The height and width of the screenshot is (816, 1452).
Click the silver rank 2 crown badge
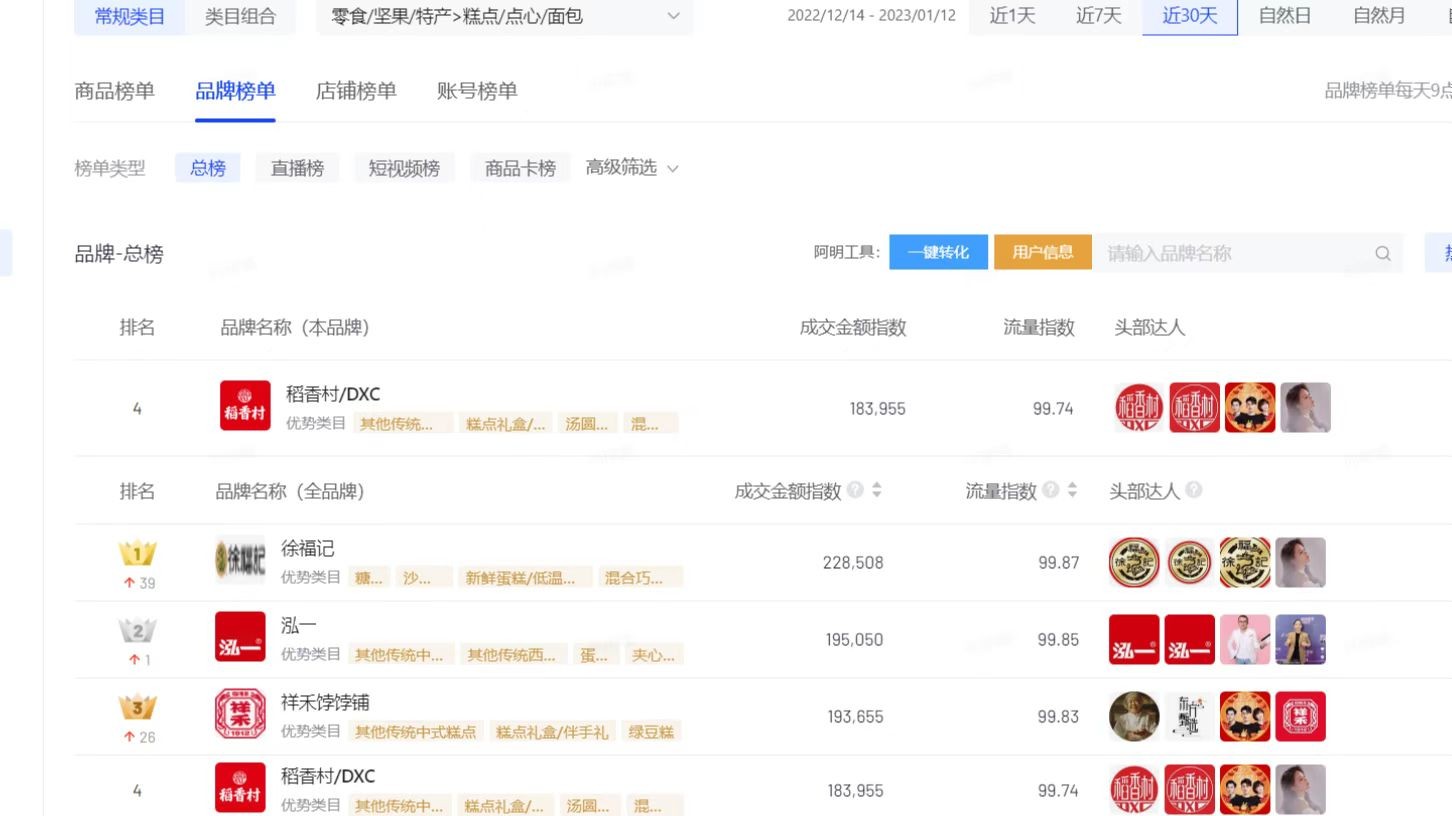click(138, 630)
